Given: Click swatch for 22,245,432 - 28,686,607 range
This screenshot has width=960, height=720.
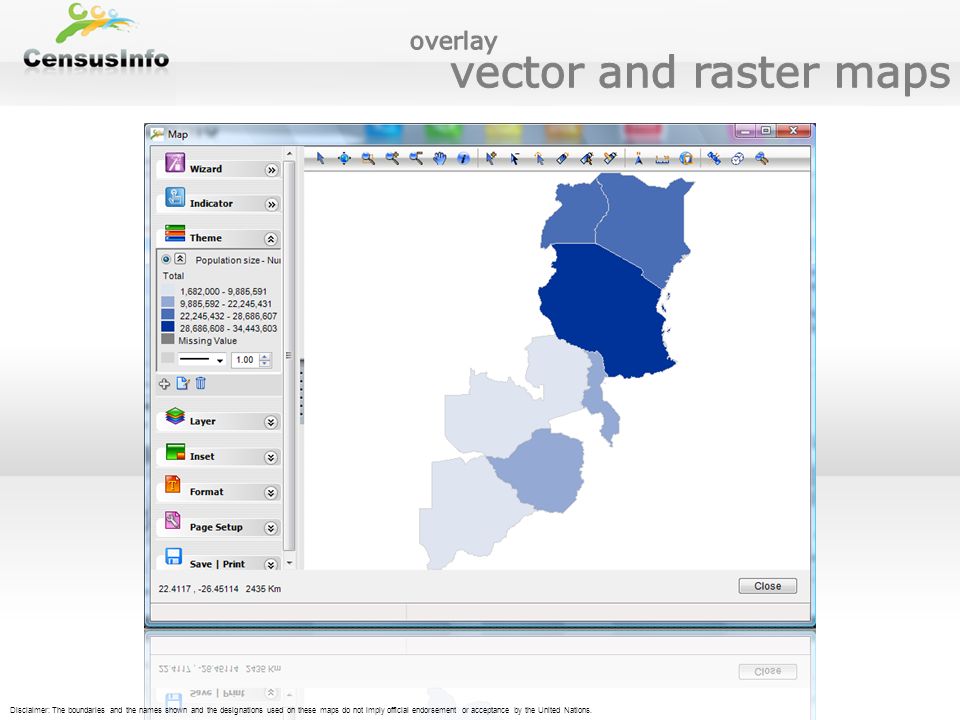Looking at the screenshot, I should (x=168, y=314).
